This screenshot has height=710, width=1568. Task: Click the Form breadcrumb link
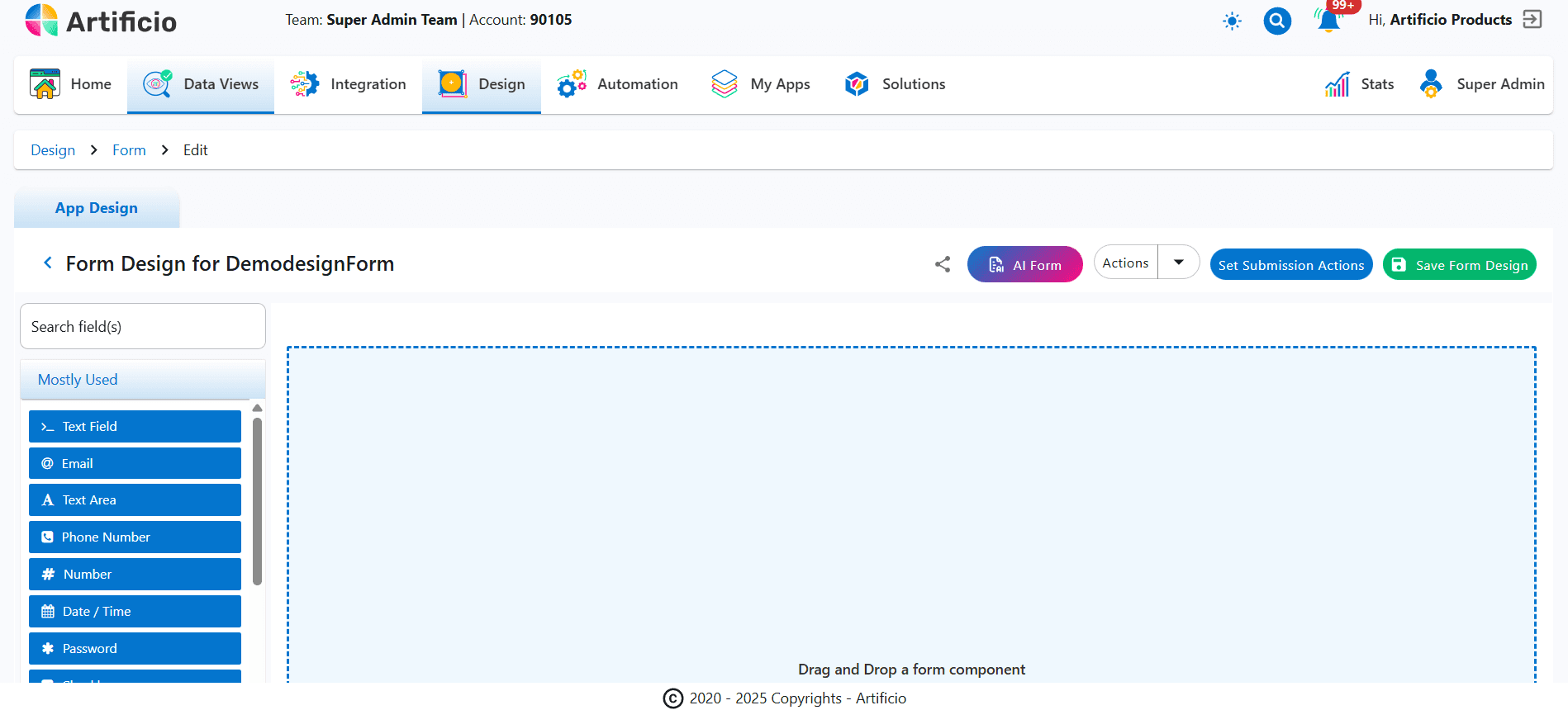point(129,150)
